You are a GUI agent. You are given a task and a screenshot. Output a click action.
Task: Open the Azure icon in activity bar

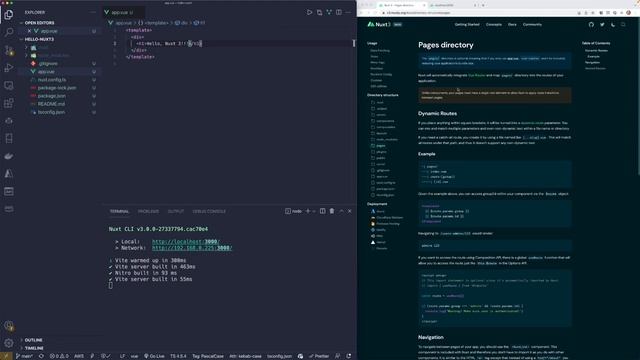pyautogui.click(x=9, y=173)
